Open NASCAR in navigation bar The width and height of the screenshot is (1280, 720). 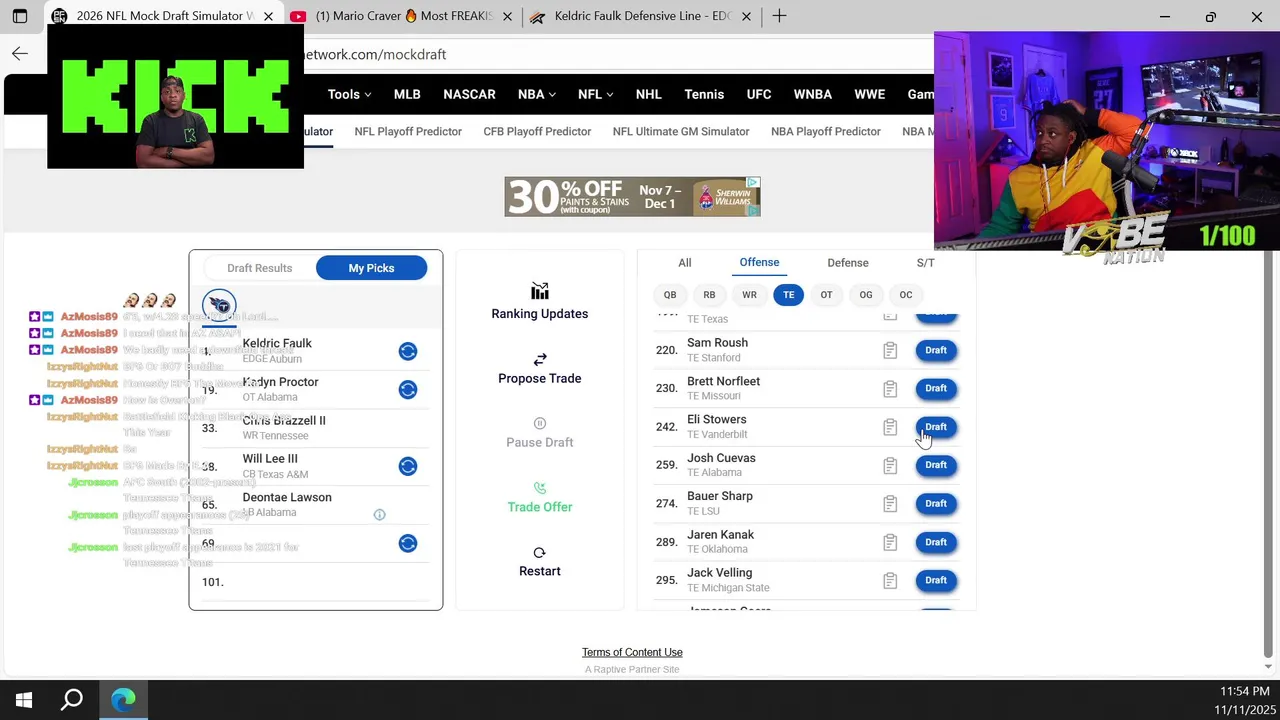(x=469, y=94)
